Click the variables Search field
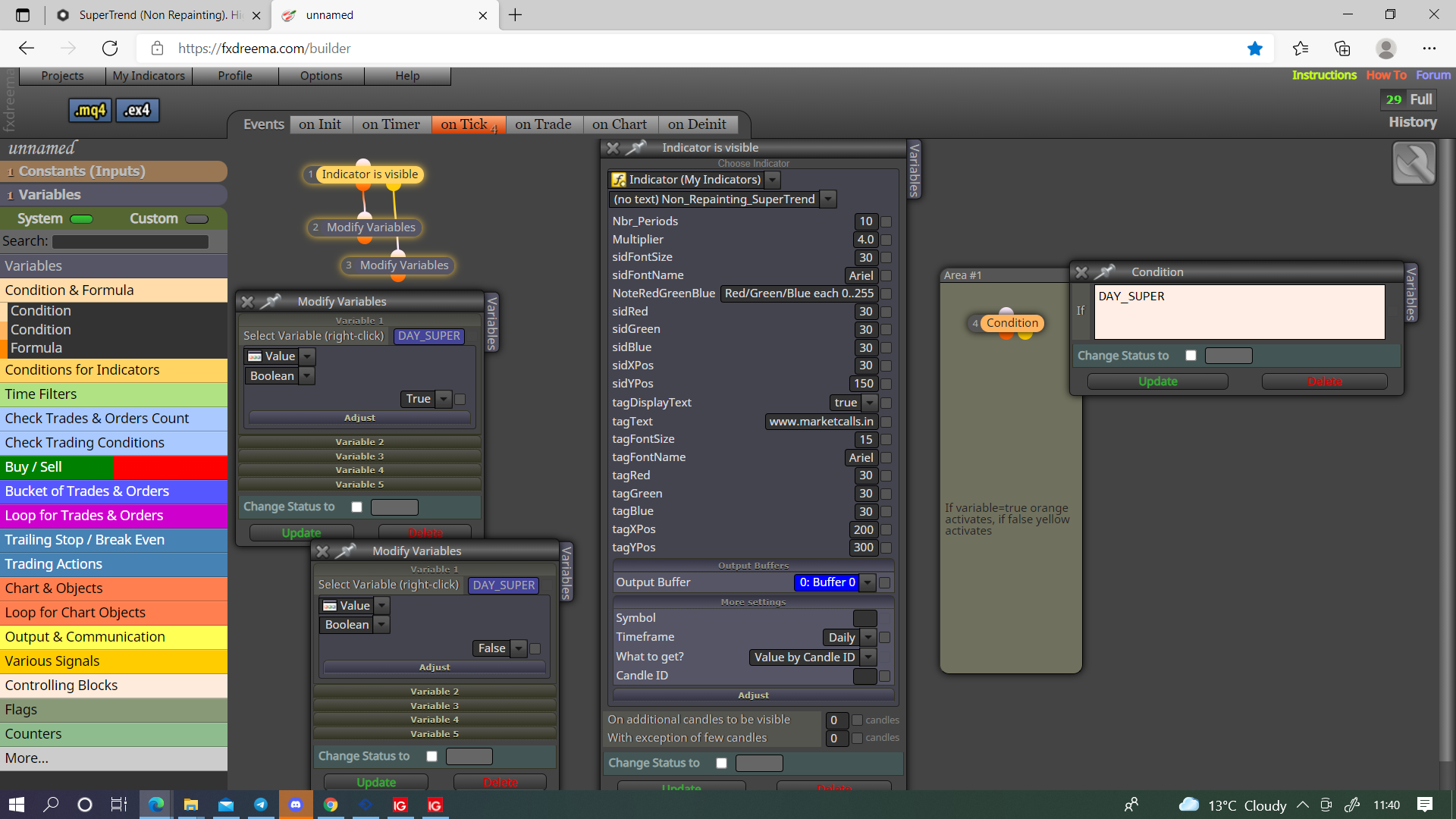The height and width of the screenshot is (819, 1456). tap(130, 242)
